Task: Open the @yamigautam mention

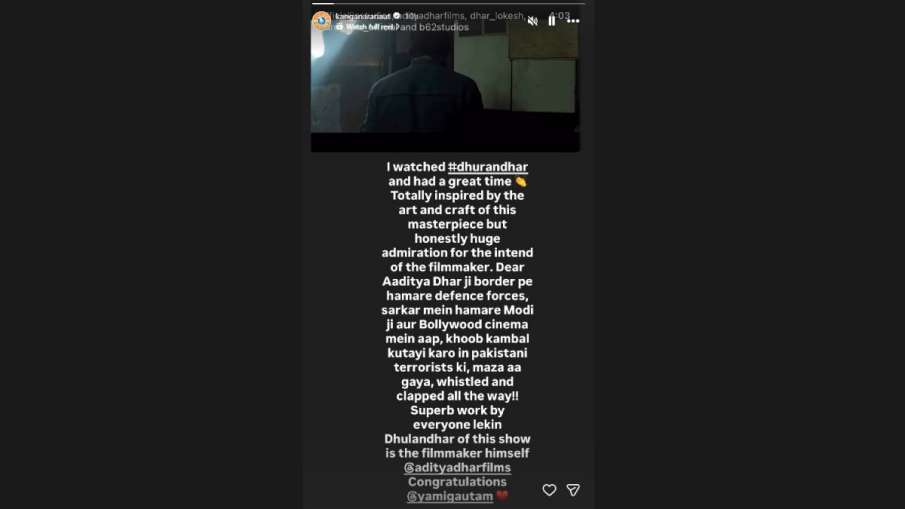Action: point(450,496)
